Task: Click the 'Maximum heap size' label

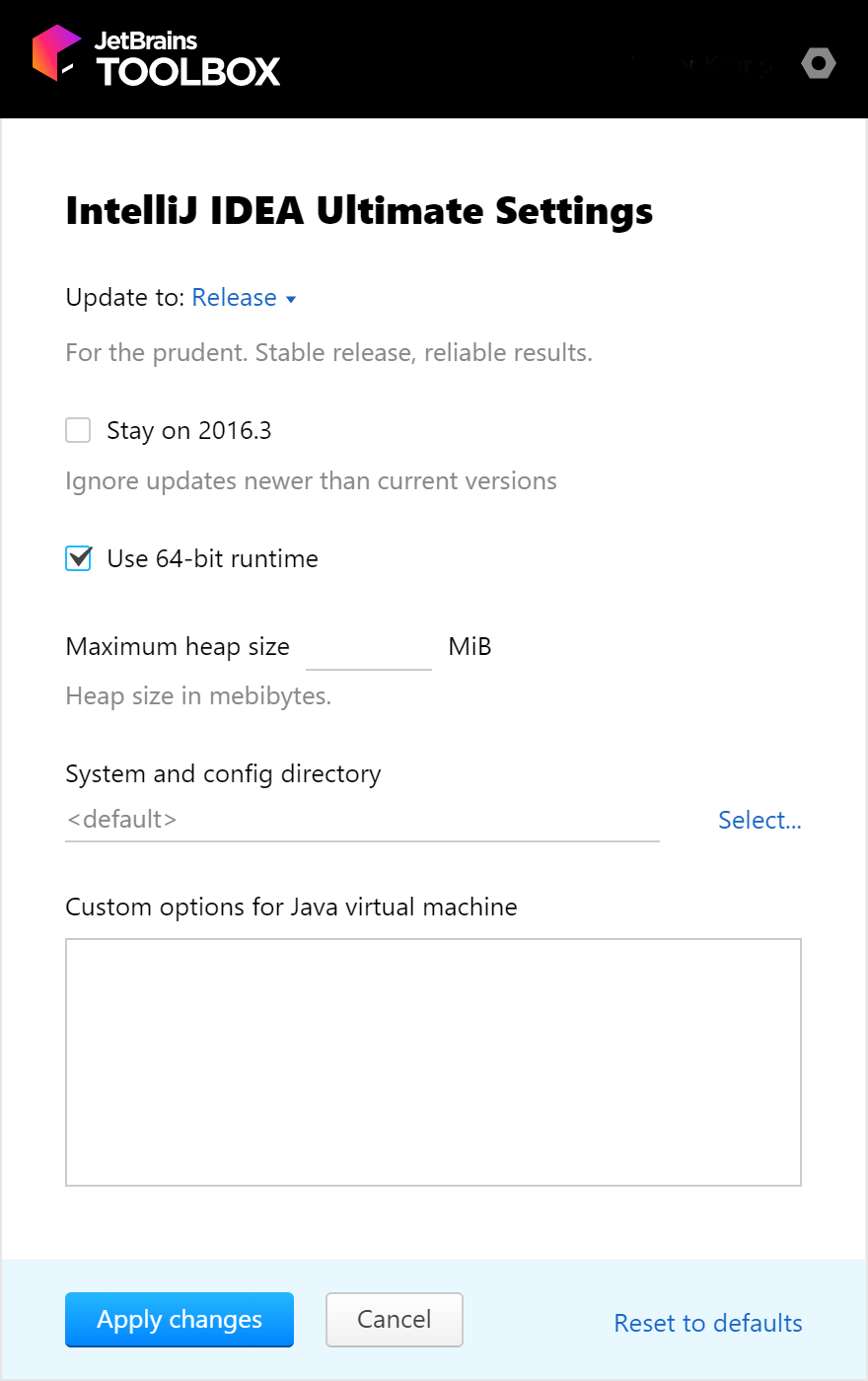Action: pyautogui.click(x=178, y=647)
